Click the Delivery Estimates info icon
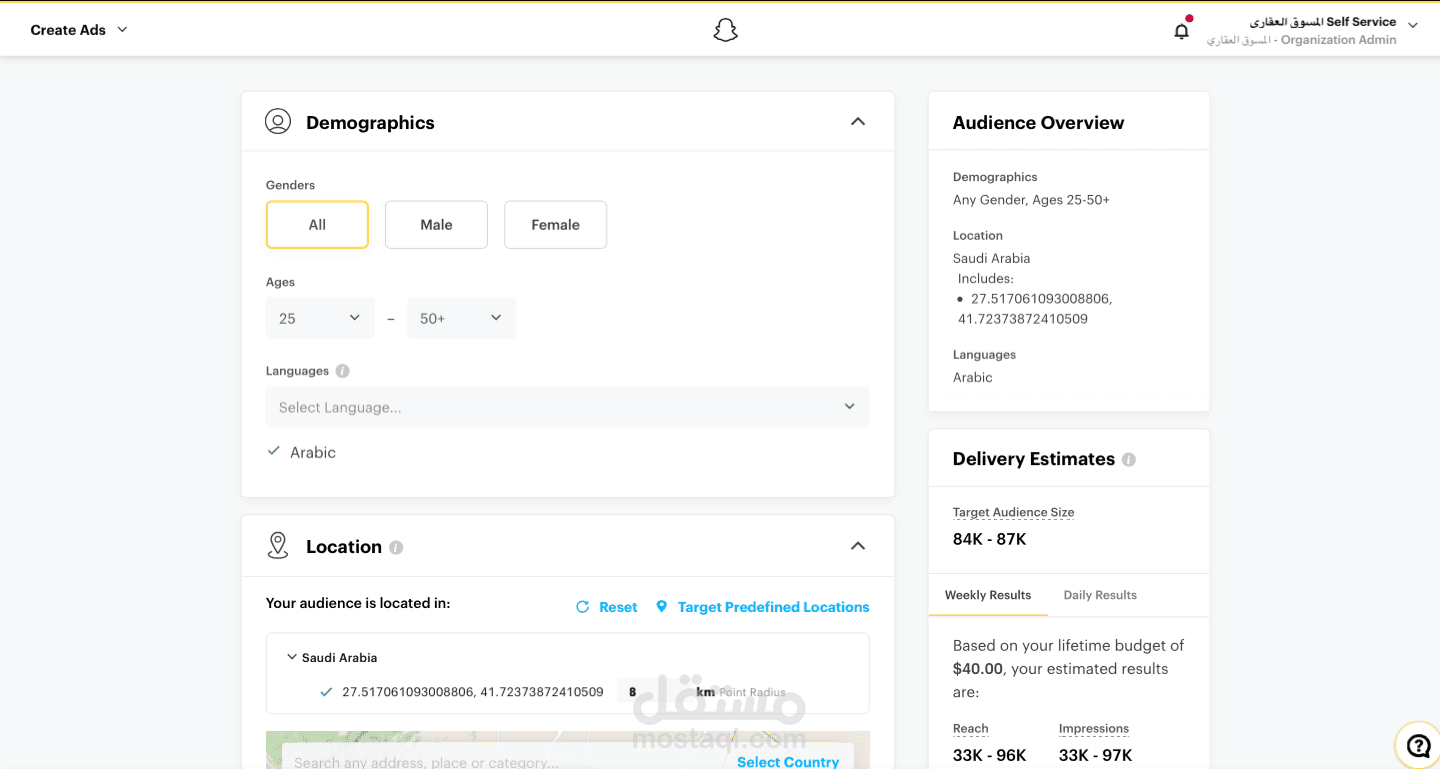The height and width of the screenshot is (769, 1440). (1128, 460)
